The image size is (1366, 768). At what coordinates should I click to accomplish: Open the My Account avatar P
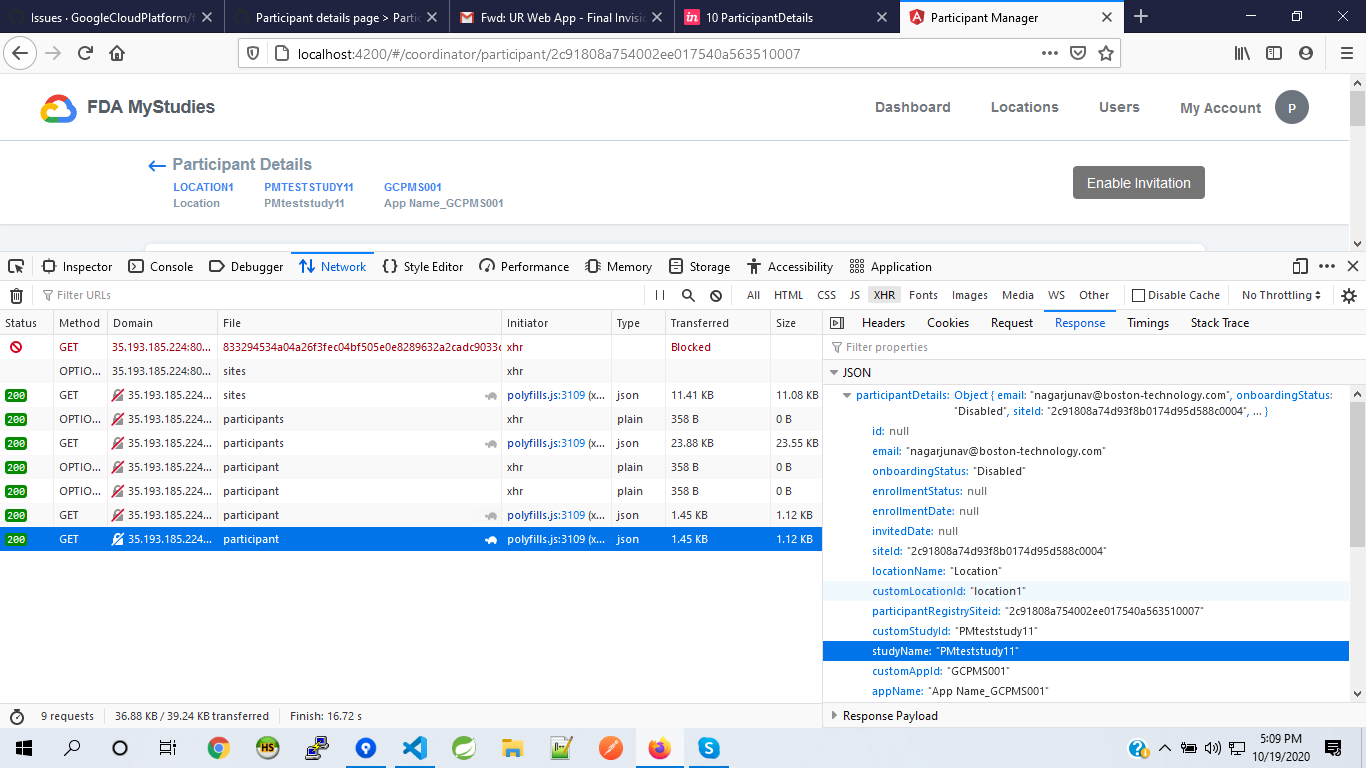(1292, 107)
